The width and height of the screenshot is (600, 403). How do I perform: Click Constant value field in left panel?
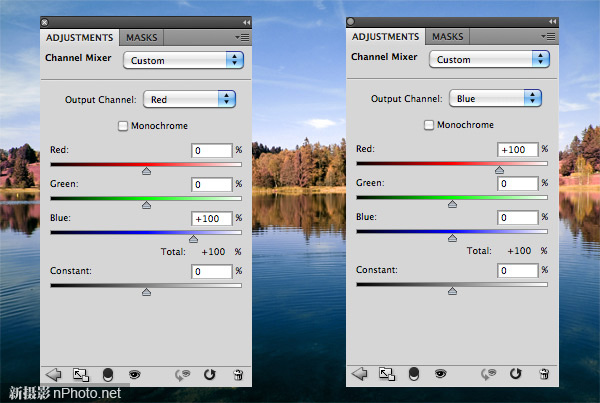[212, 271]
